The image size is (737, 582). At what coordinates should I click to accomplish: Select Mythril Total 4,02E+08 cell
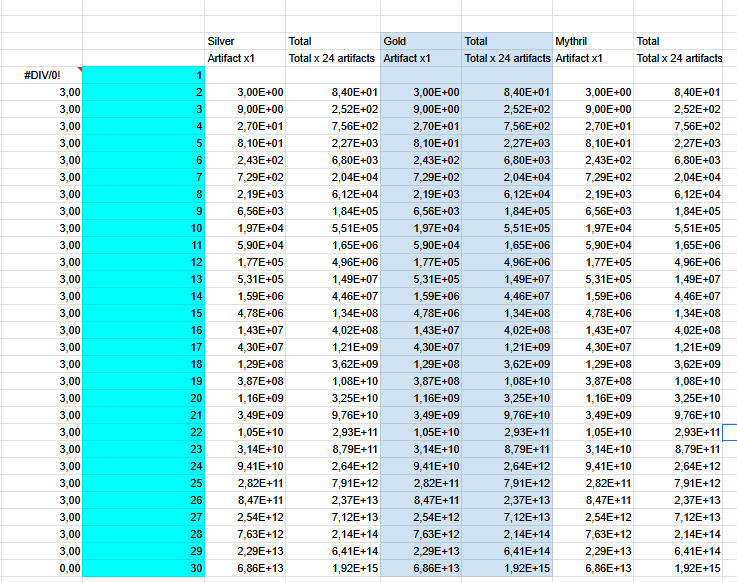tap(678, 330)
